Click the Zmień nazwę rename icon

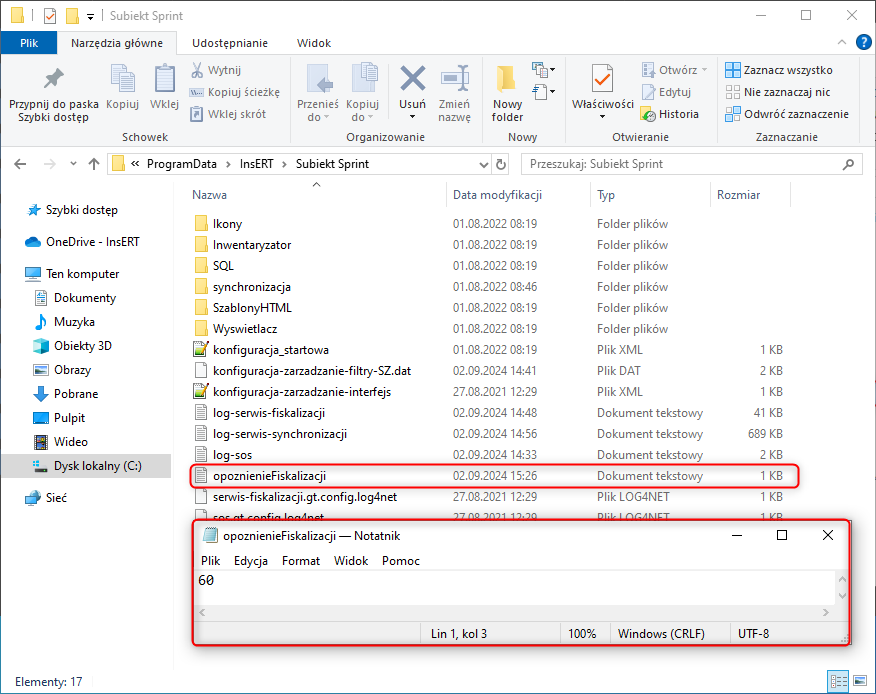[x=454, y=78]
